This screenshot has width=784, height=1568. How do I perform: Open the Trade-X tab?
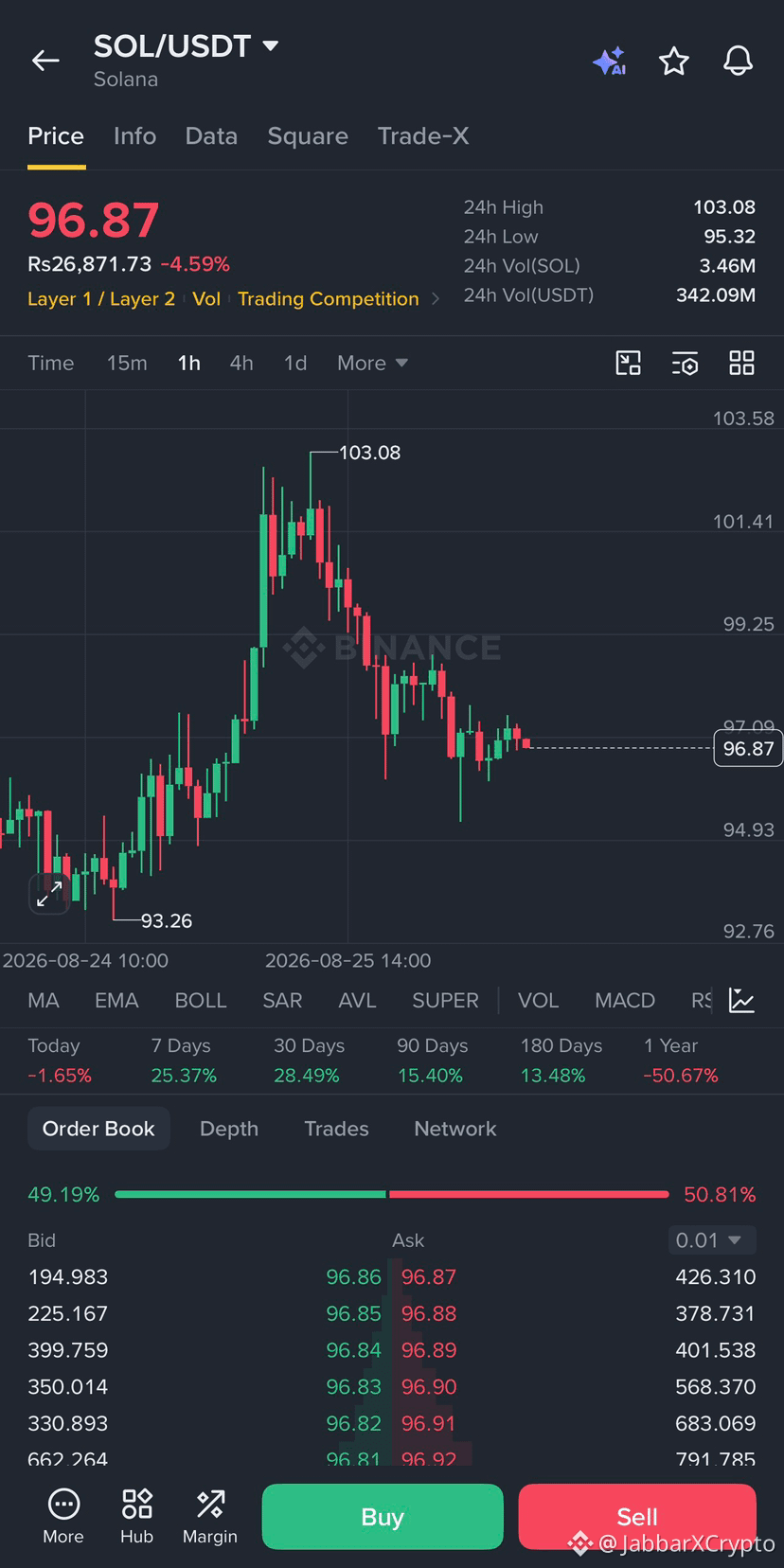[x=423, y=136]
